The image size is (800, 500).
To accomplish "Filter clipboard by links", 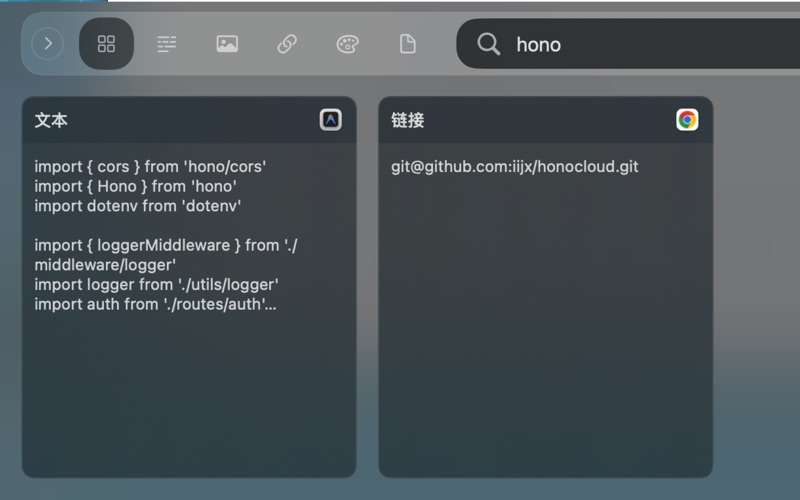I will pyautogui.click(x=287, y=44).
